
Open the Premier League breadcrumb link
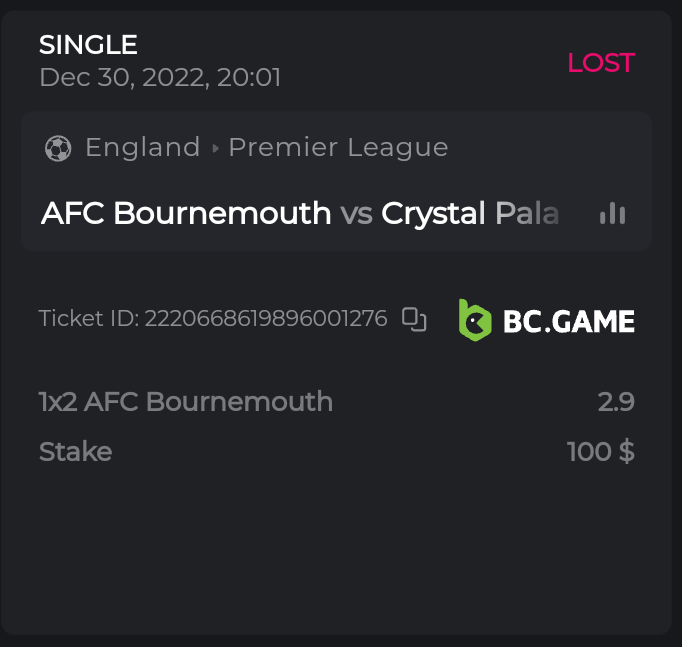pos(338,148)
